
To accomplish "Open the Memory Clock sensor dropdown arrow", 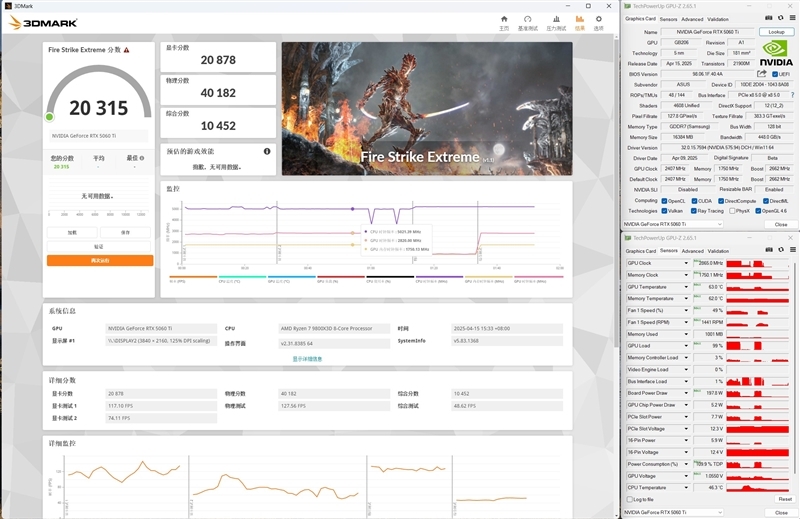I will tap(686, 275).
